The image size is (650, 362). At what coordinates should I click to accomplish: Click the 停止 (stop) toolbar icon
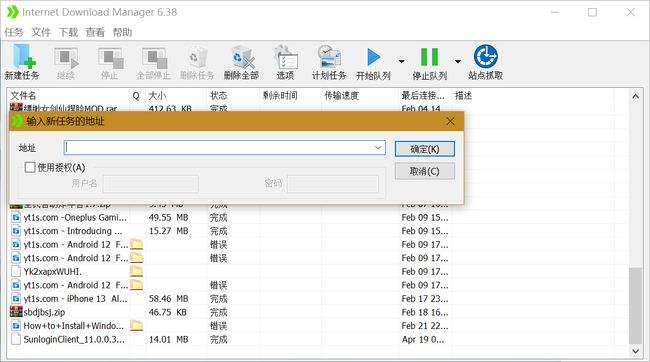(x=110, y=62)
